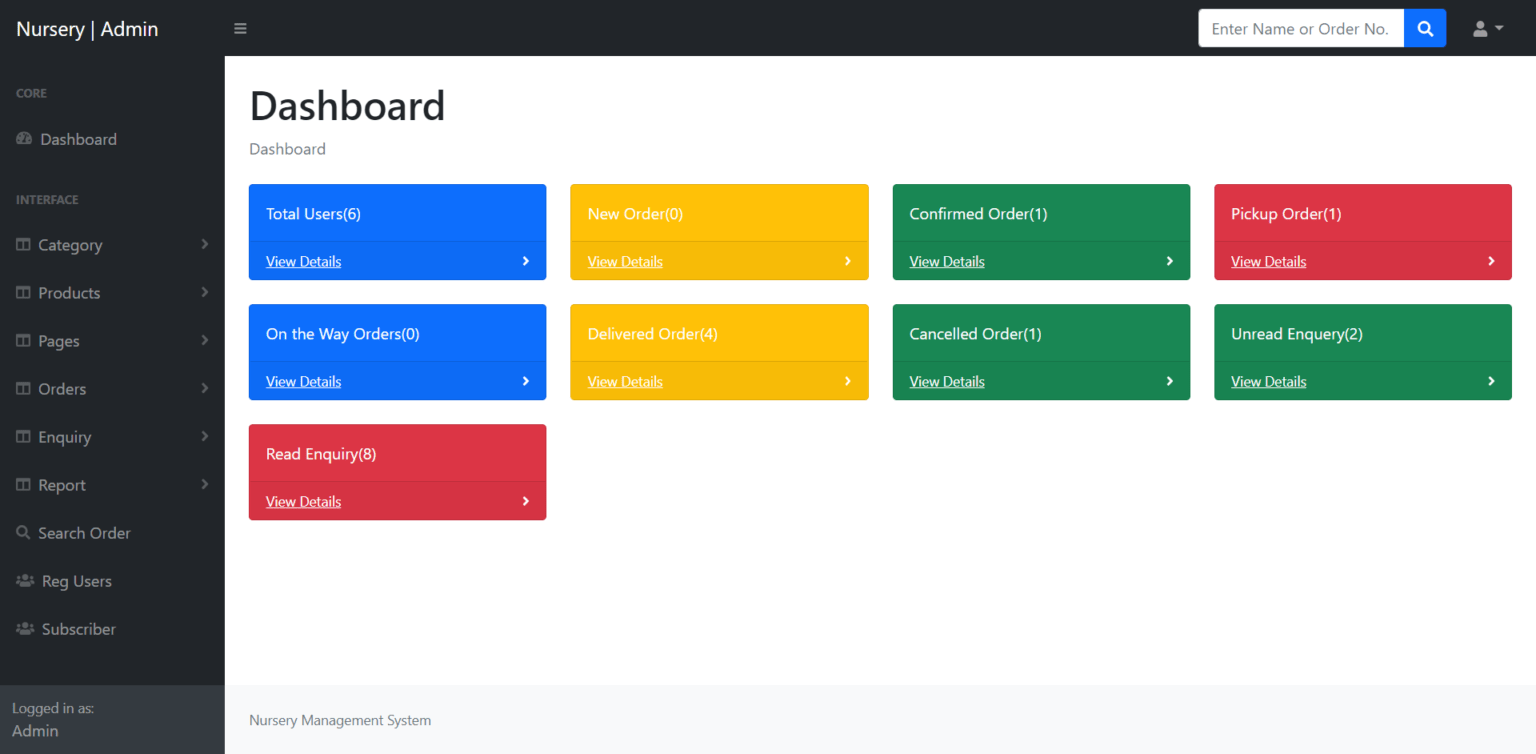1536x754 pixels.
Task: Click the Subscriber icon in sidebar
Action: (x=23, y=628)
